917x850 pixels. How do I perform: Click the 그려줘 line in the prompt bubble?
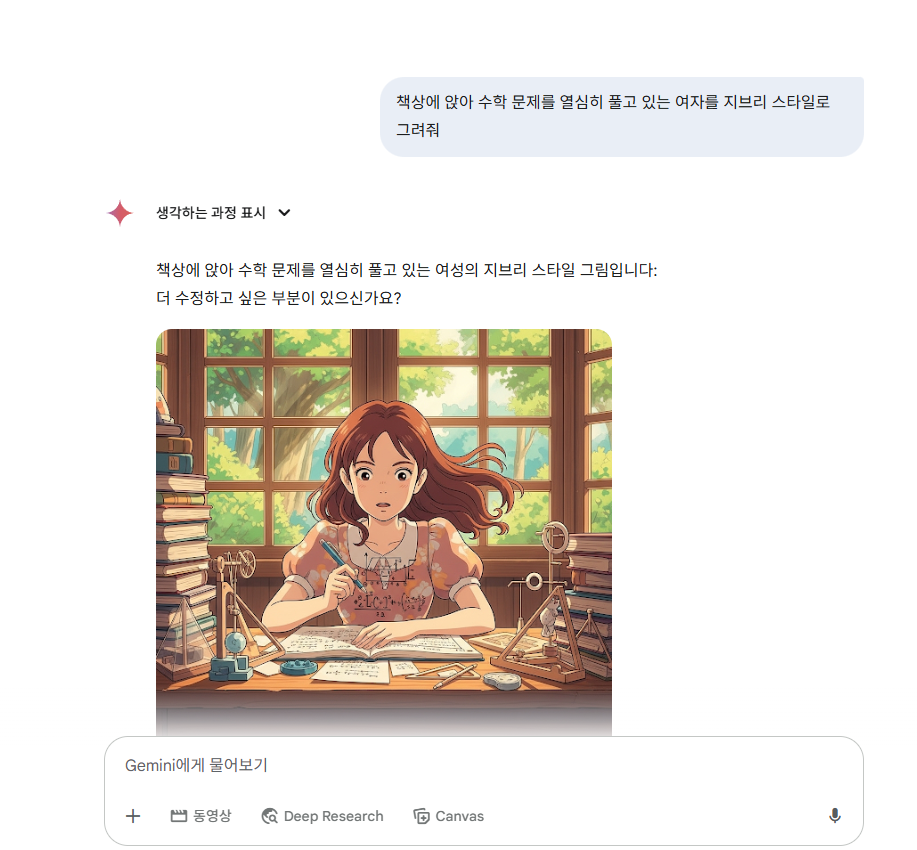point(418,130)
